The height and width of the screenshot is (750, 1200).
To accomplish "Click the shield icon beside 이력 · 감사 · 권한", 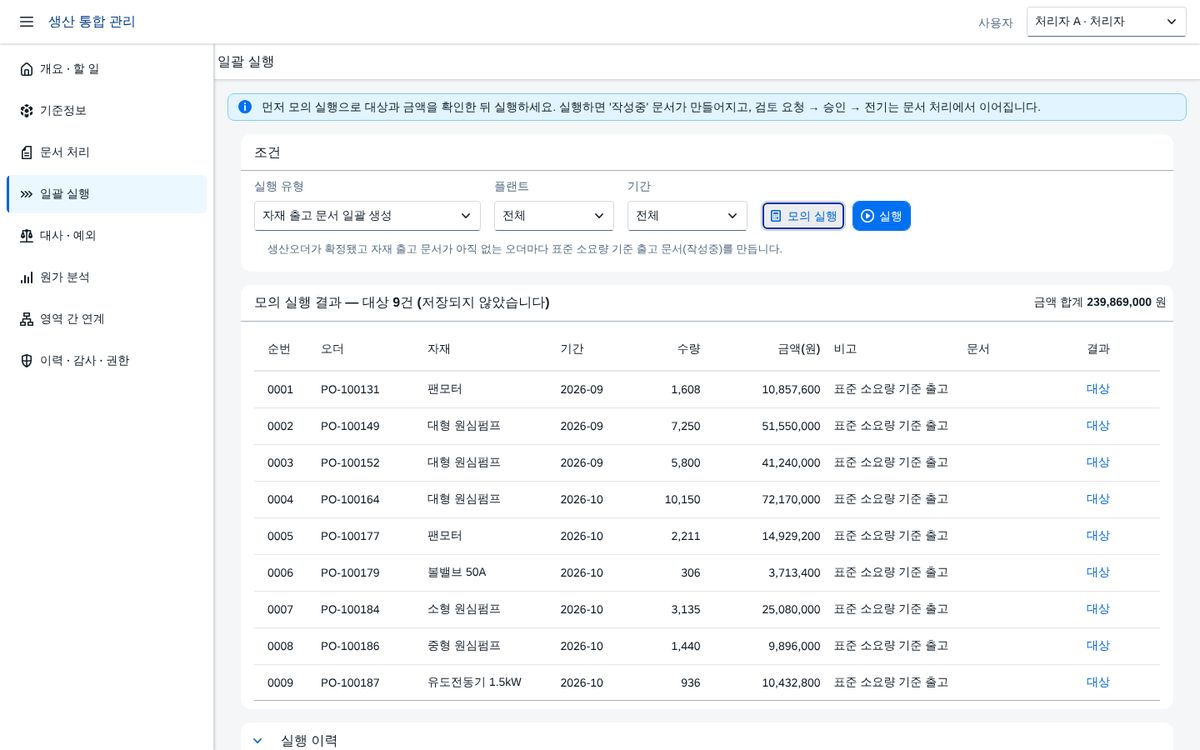I will click(27, 361).
